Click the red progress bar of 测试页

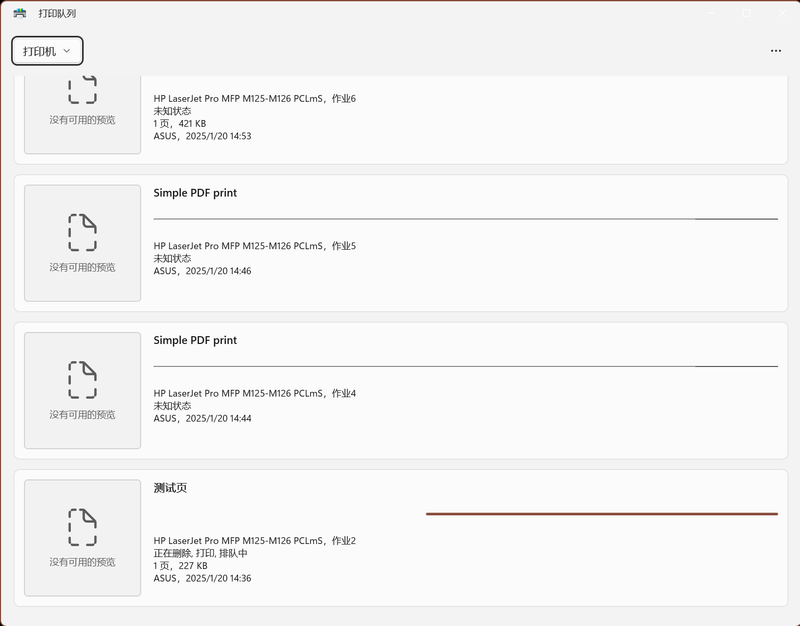click(601, 514)
